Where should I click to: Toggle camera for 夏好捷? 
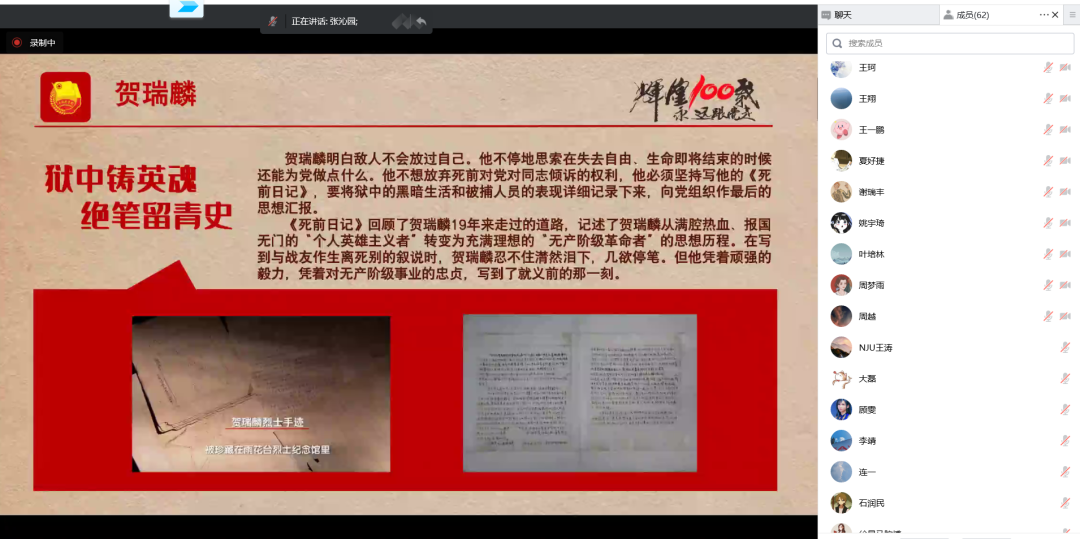click(1065, 161)
